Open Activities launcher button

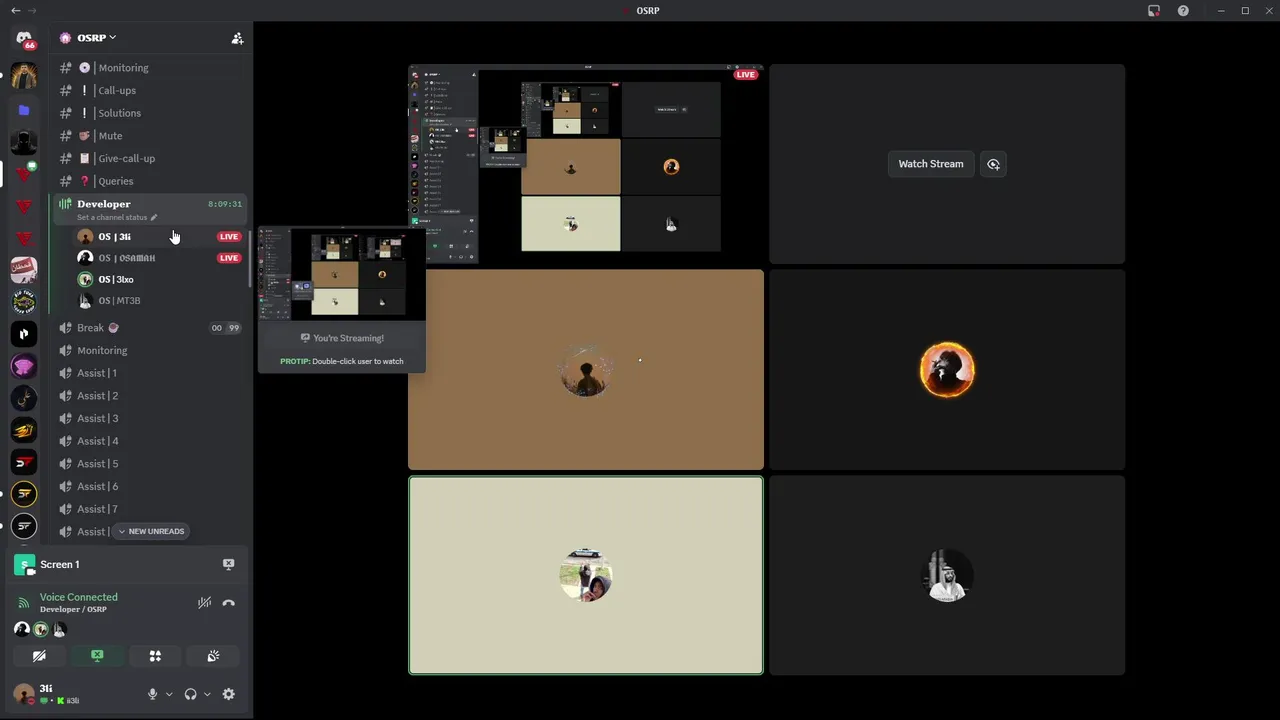[x=155, y=656]
